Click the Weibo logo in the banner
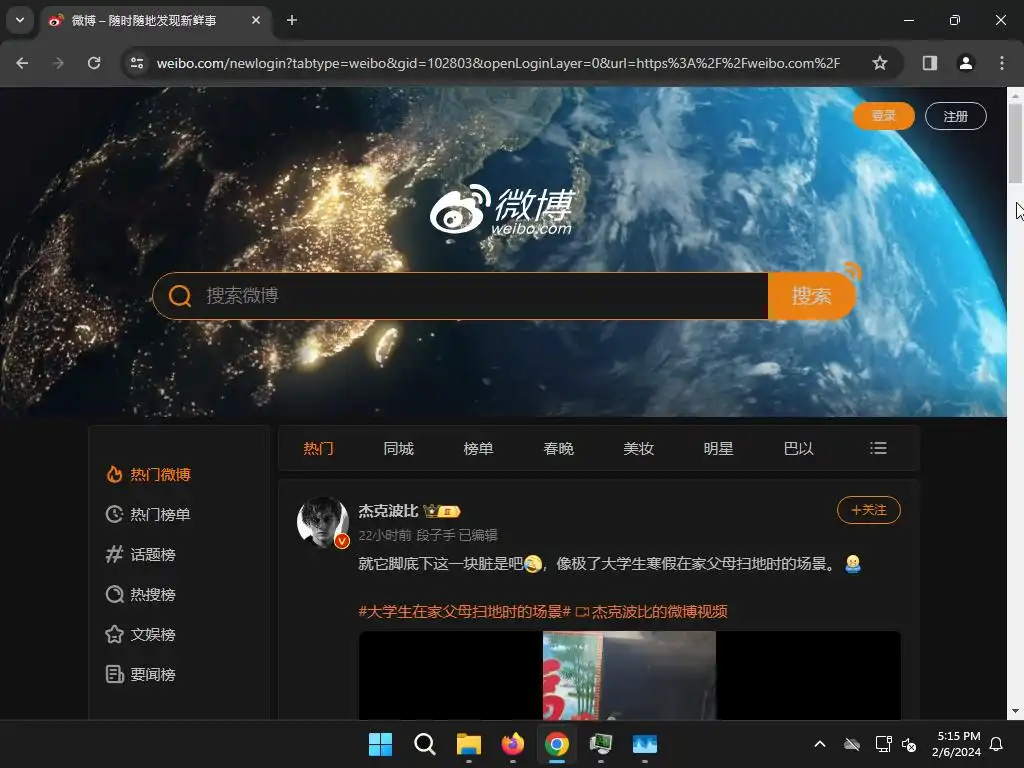The height and width of the screenshot is (768, 1024). click(501, 209)
